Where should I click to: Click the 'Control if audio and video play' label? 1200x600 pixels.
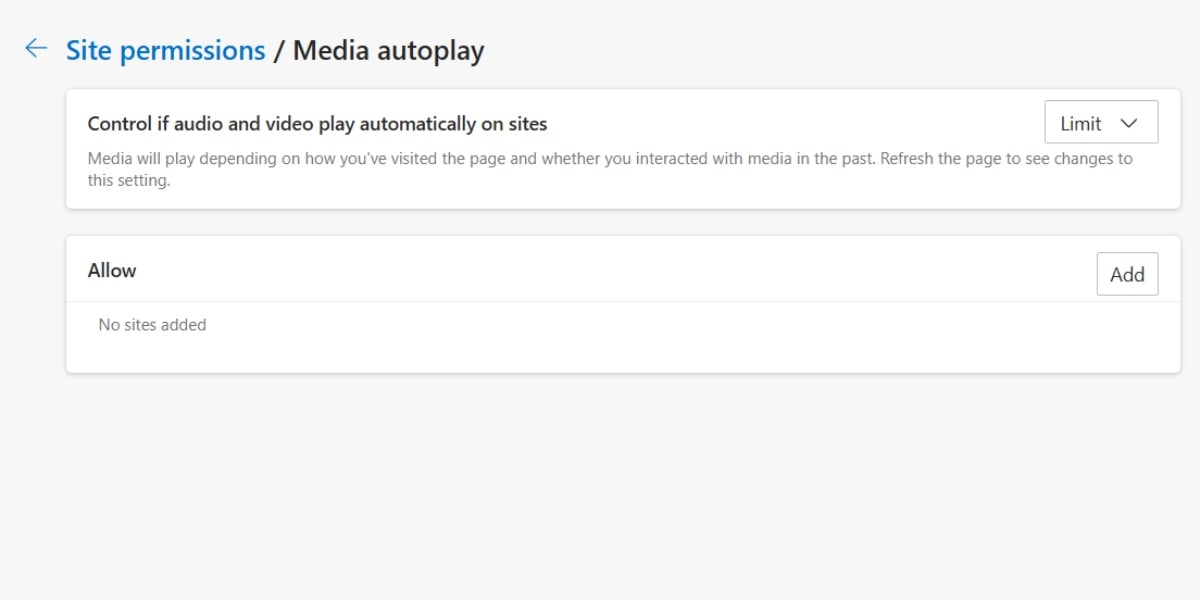coord(317,124)
